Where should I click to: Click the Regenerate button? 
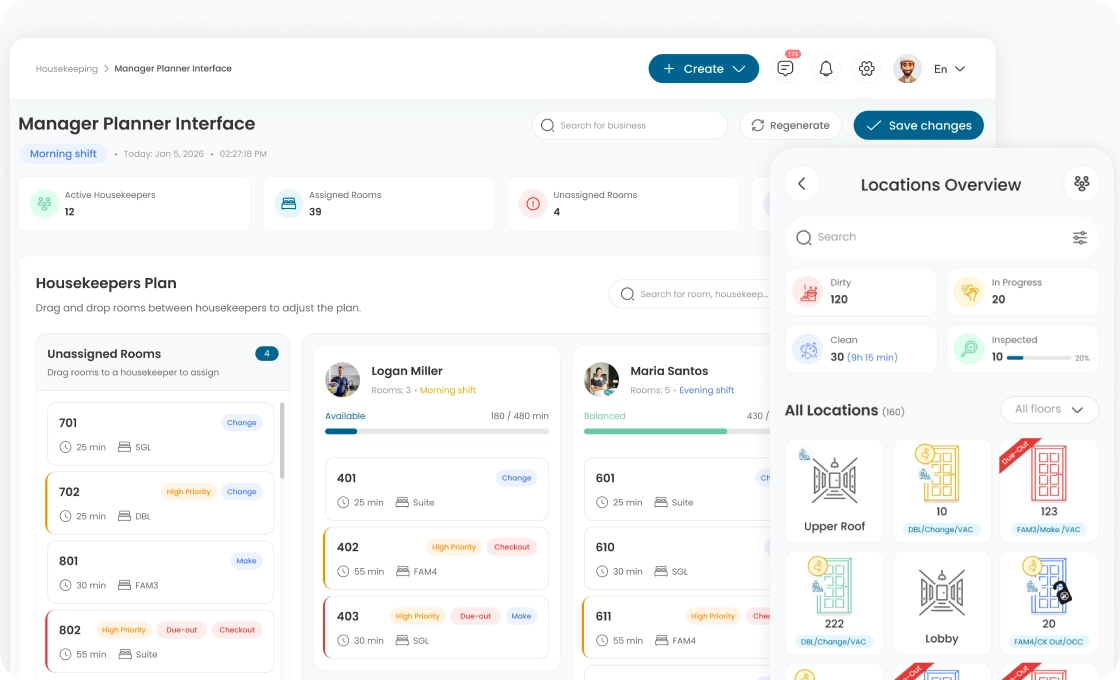(x=791, y=126)
